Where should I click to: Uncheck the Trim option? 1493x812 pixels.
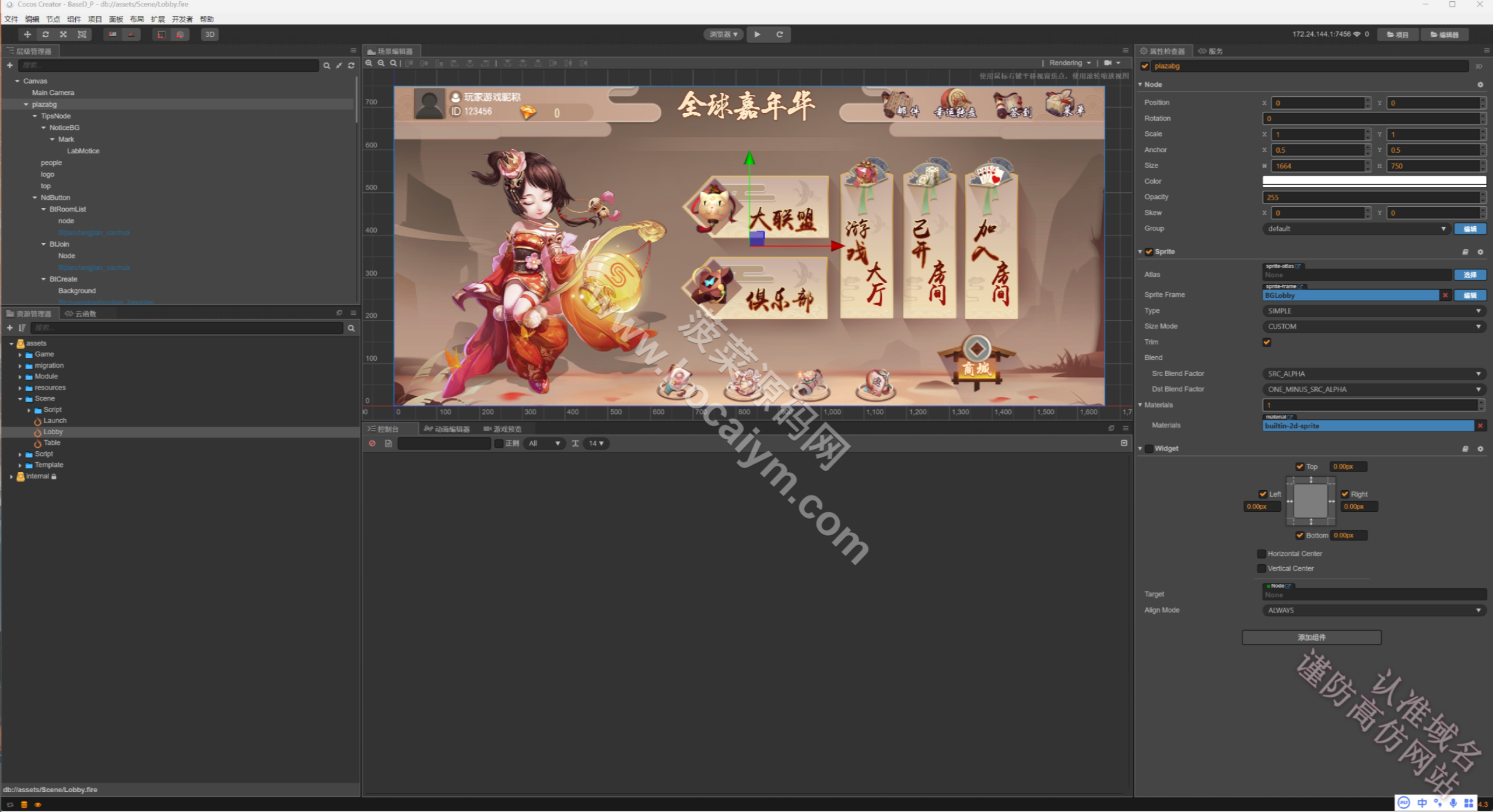click(1267, 342)
